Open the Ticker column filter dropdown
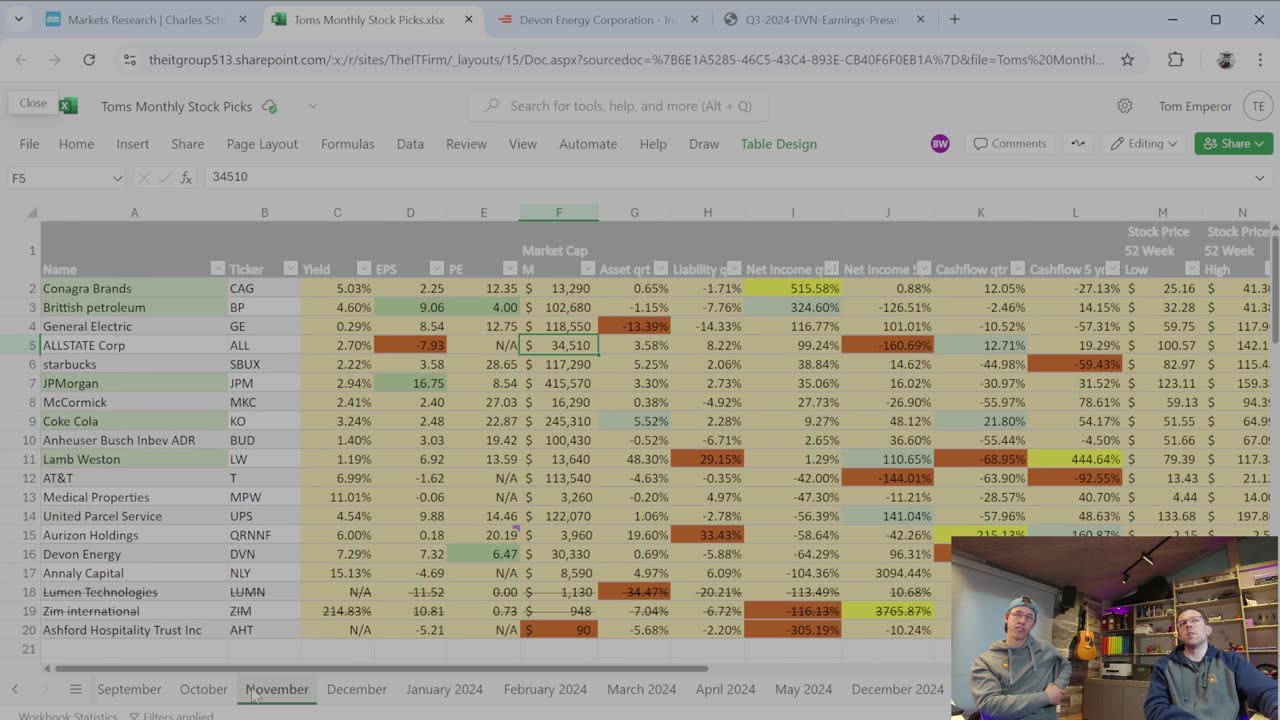Viewport: 1280px width, 720px height. pos(290,269)
